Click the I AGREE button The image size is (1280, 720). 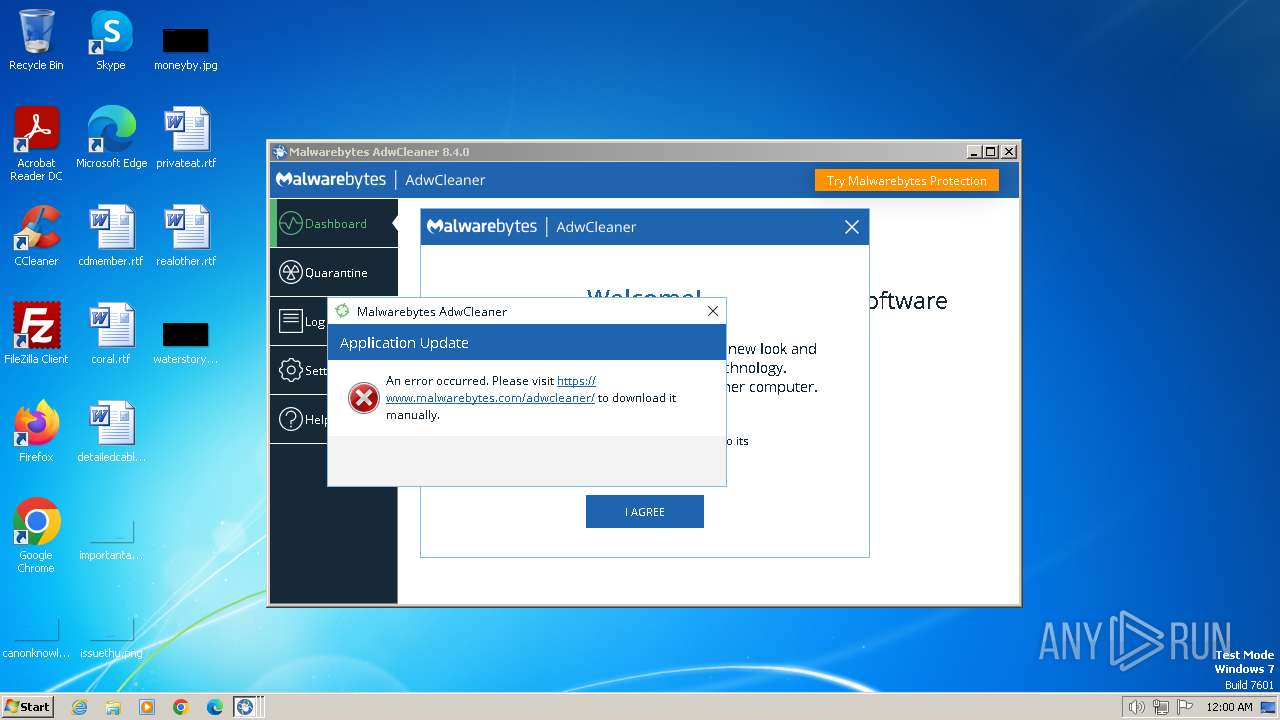tap(645, 511)
